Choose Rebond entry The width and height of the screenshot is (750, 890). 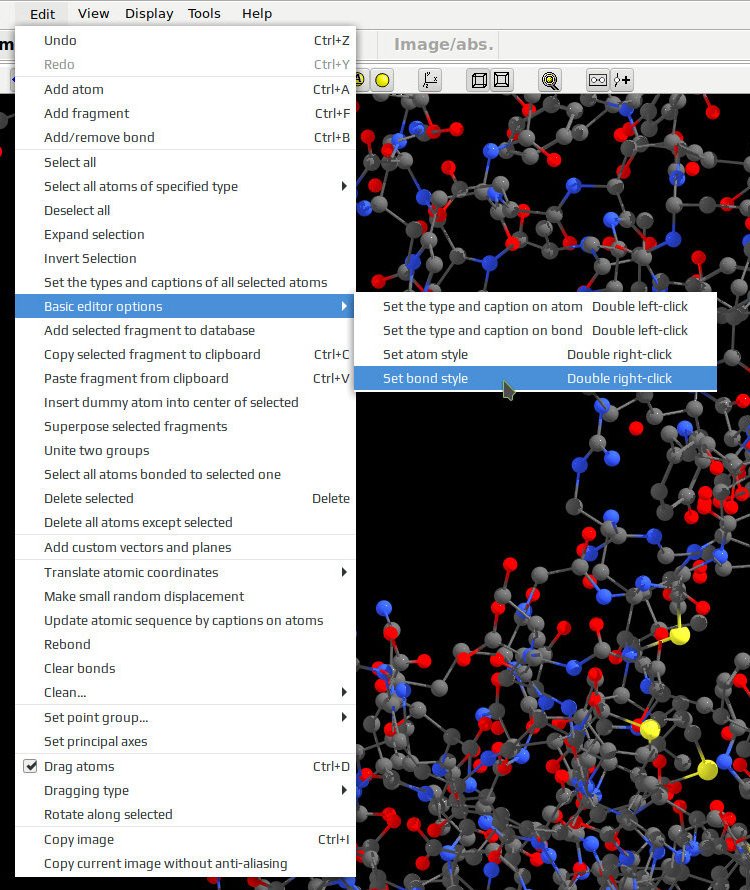coord(185,644)
